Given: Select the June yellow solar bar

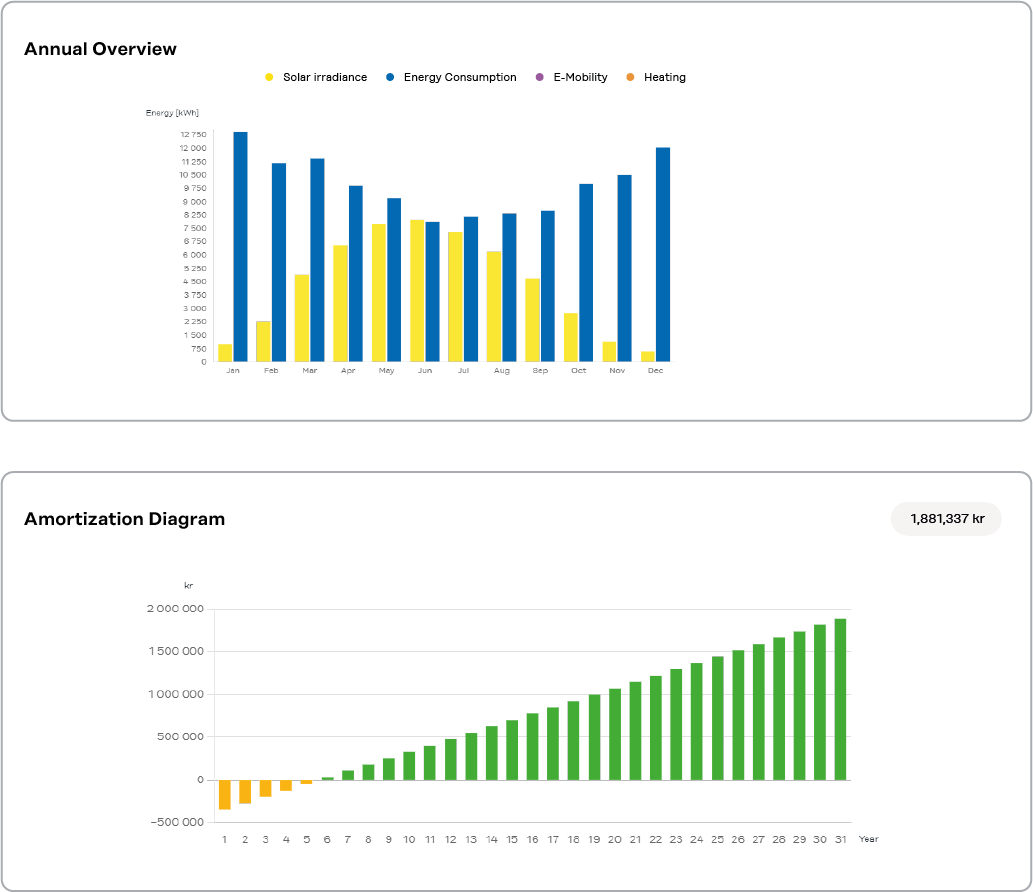Looking at the screenshot, I should coord(417,291).
